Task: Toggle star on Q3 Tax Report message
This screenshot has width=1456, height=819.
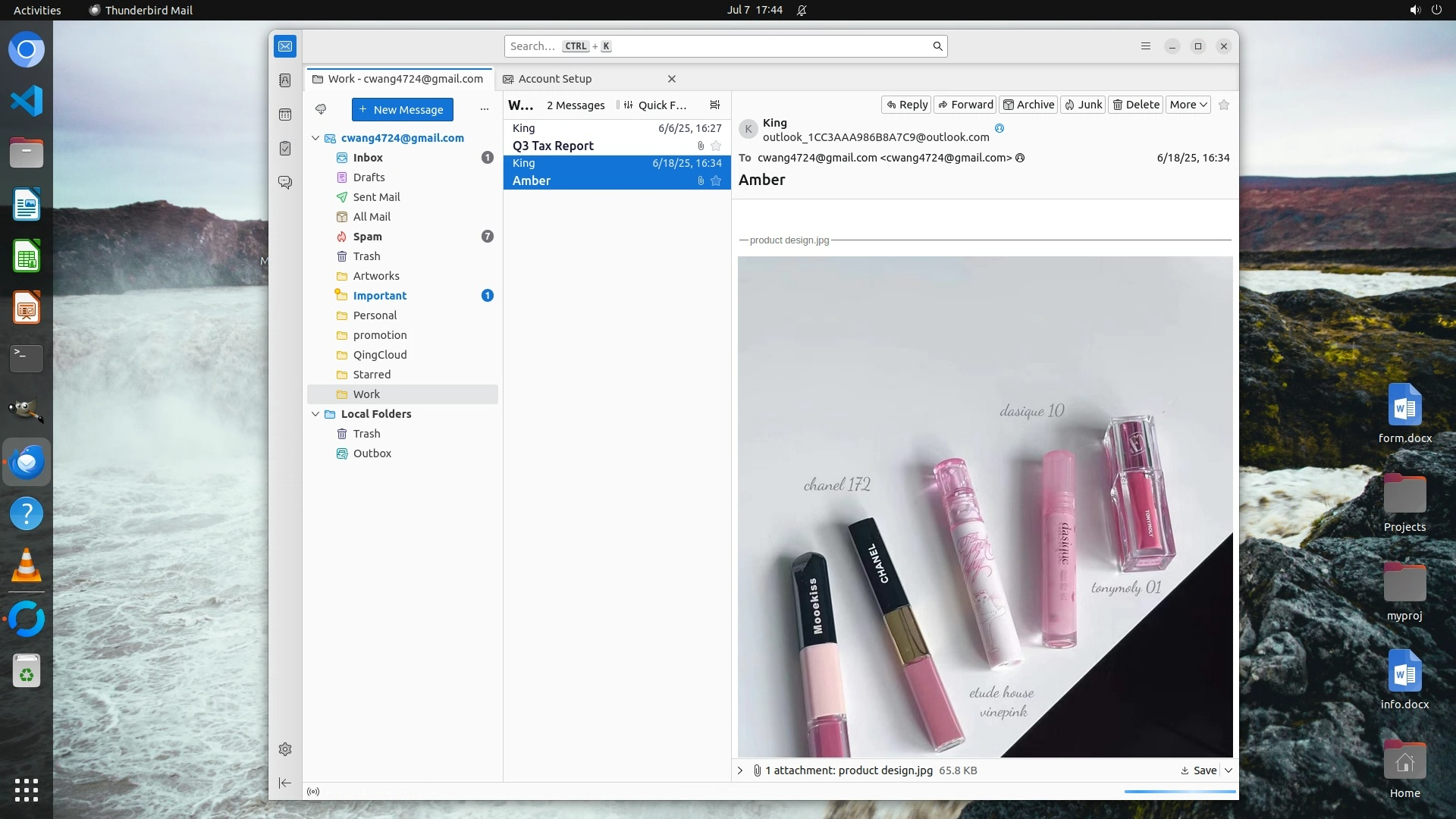Action: pyautogui.click(x=716, y=146)
